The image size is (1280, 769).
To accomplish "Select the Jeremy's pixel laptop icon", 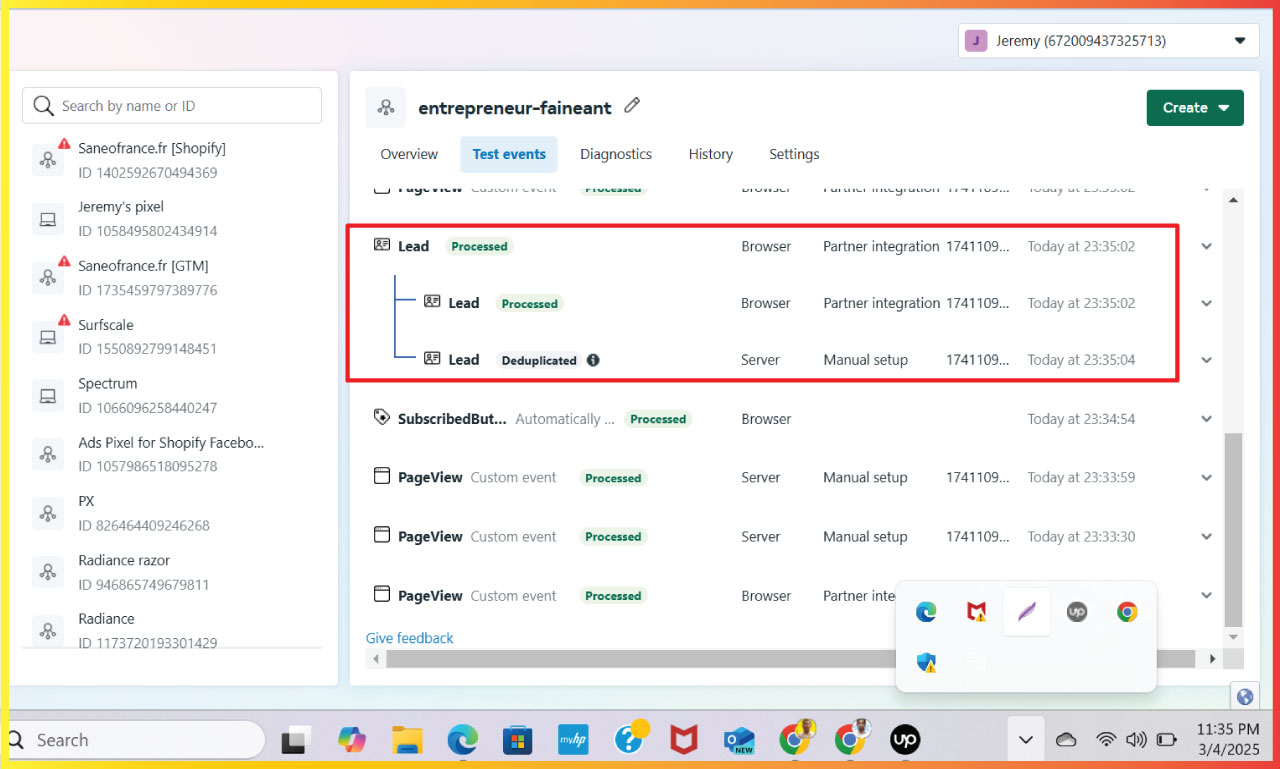I will 48,219.
